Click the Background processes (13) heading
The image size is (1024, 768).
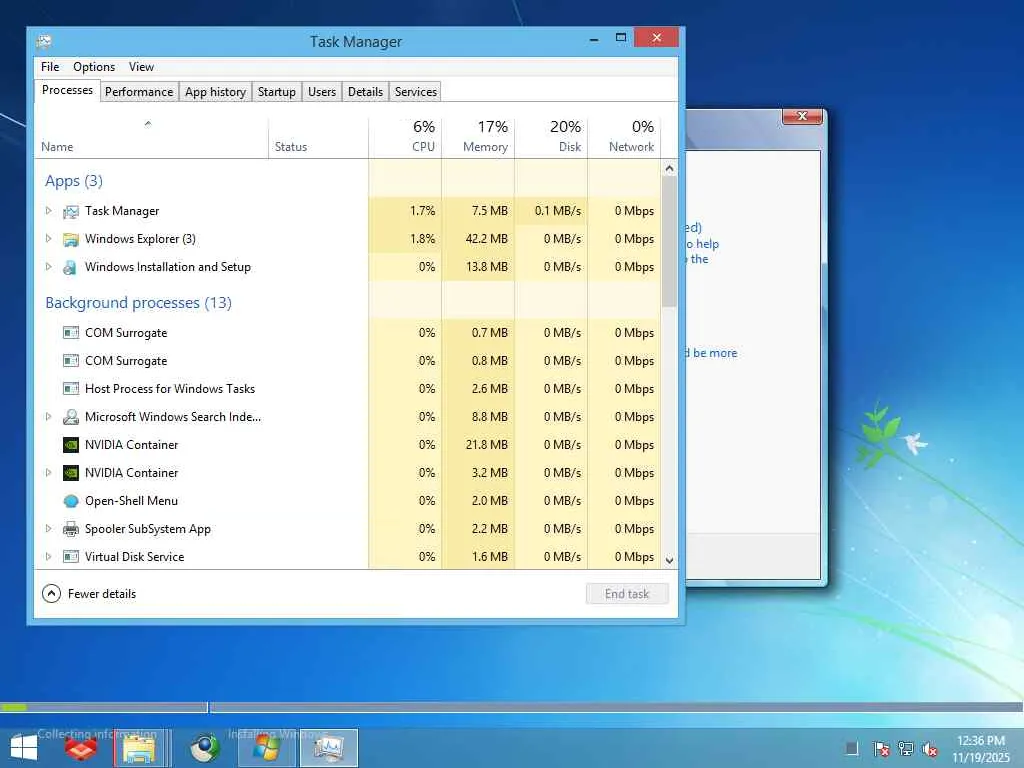pos(138,303)
